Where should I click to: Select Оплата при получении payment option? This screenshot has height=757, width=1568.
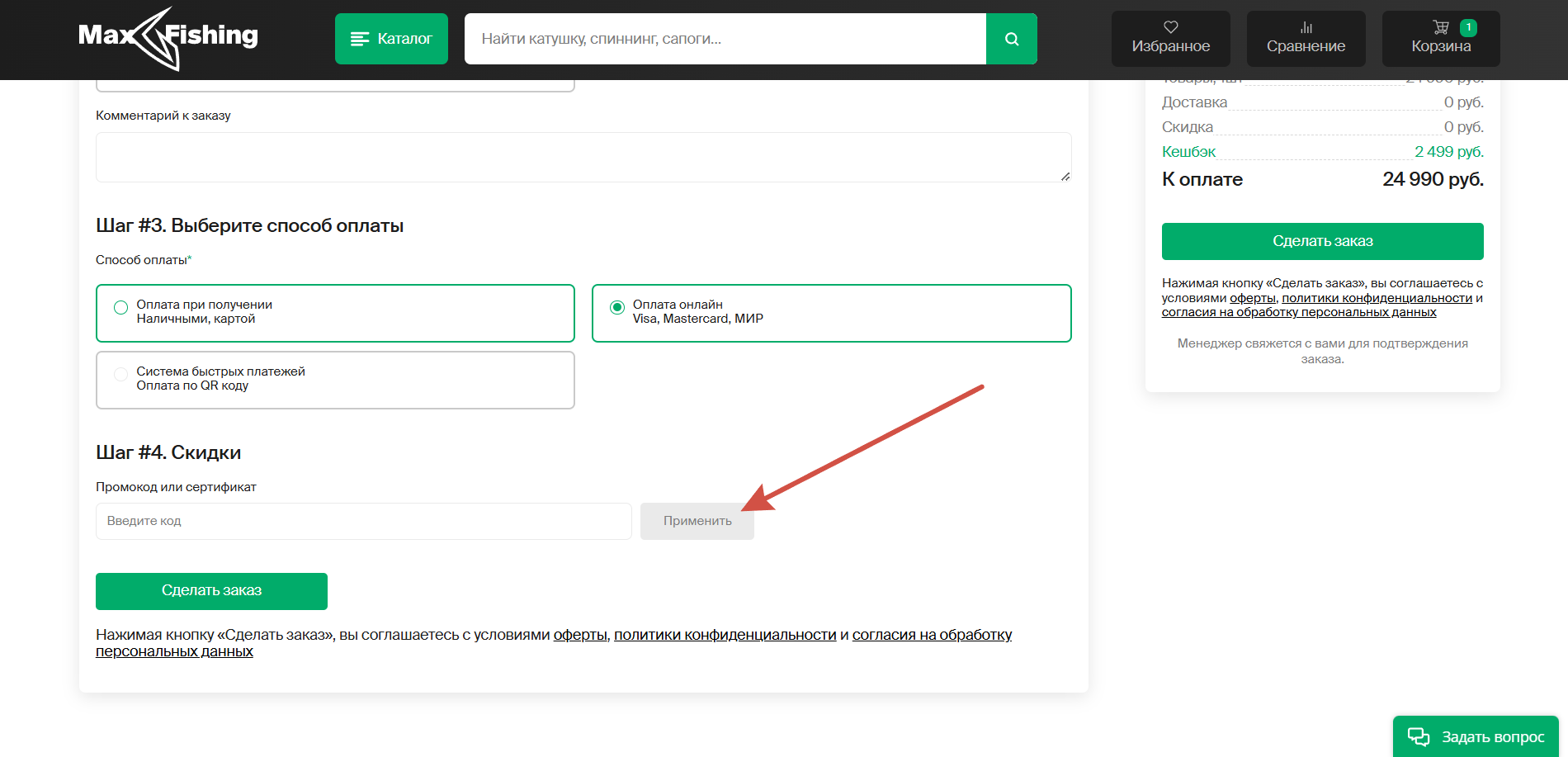coord(335,313)
